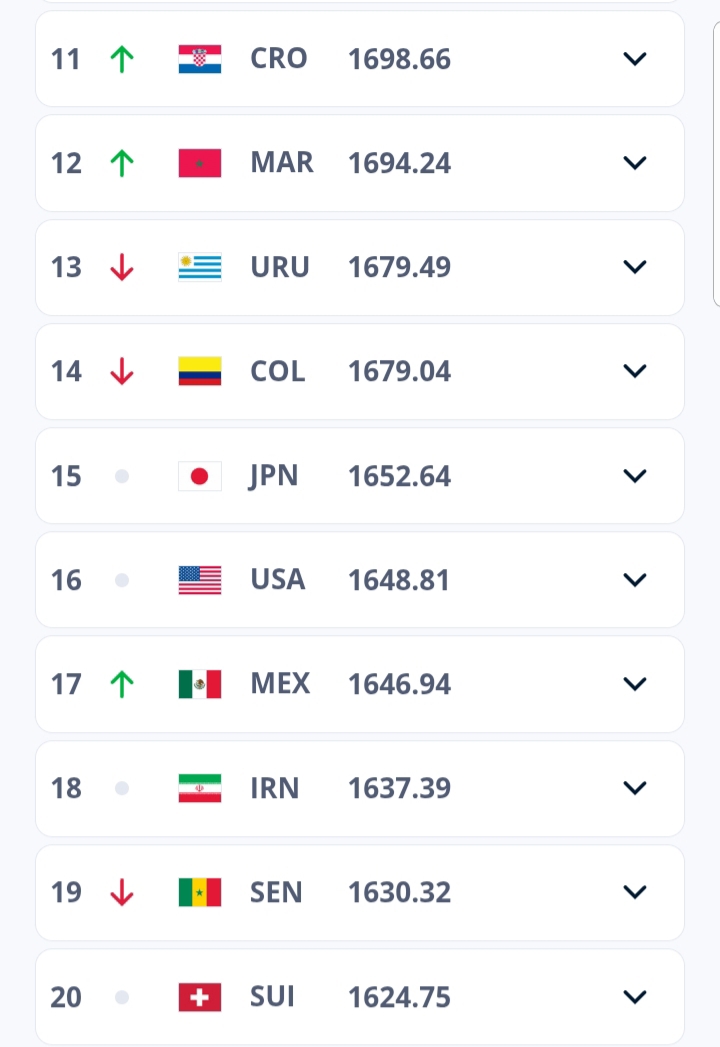Click the Mexico flag icon
The width and height of the screenshot is (720, 1047).
(200, 684)
